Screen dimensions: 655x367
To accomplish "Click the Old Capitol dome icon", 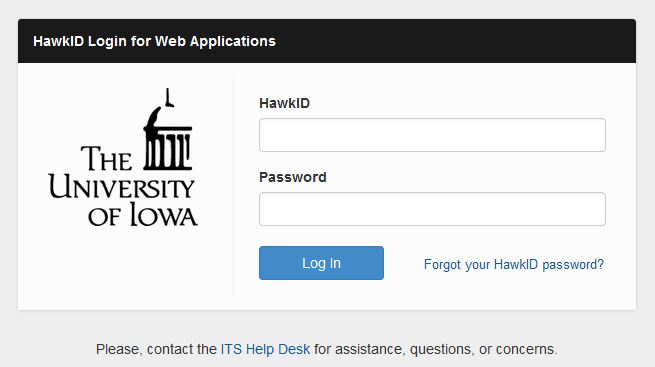I will [x=168, y=129].
